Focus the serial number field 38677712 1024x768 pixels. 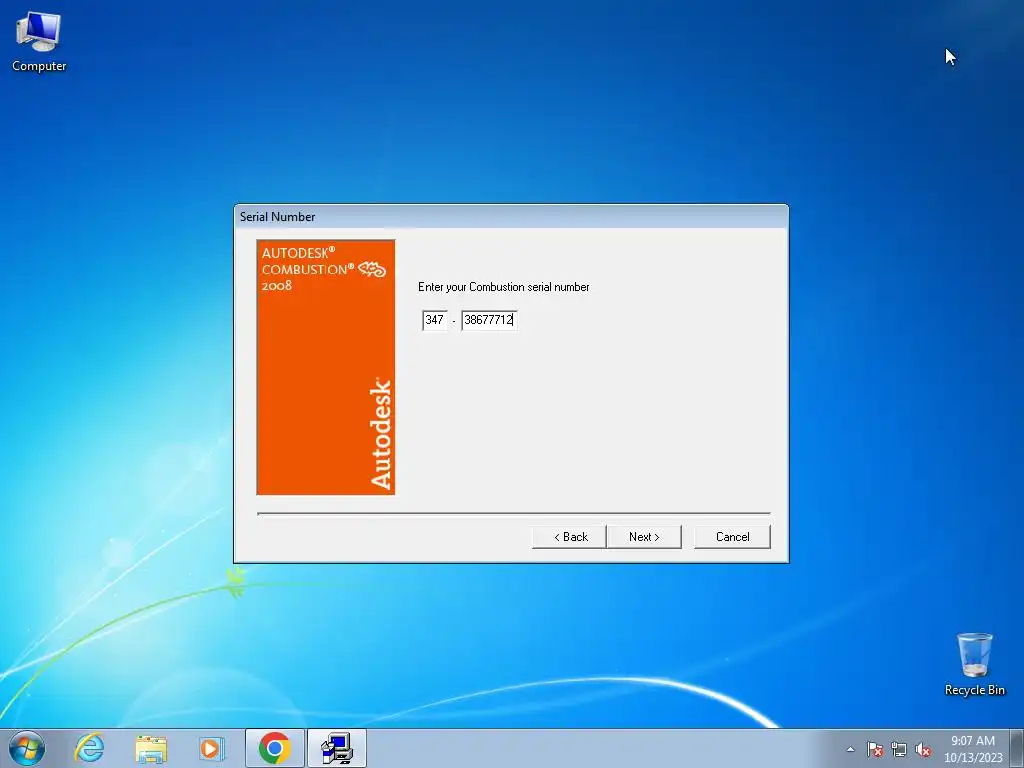489,320
